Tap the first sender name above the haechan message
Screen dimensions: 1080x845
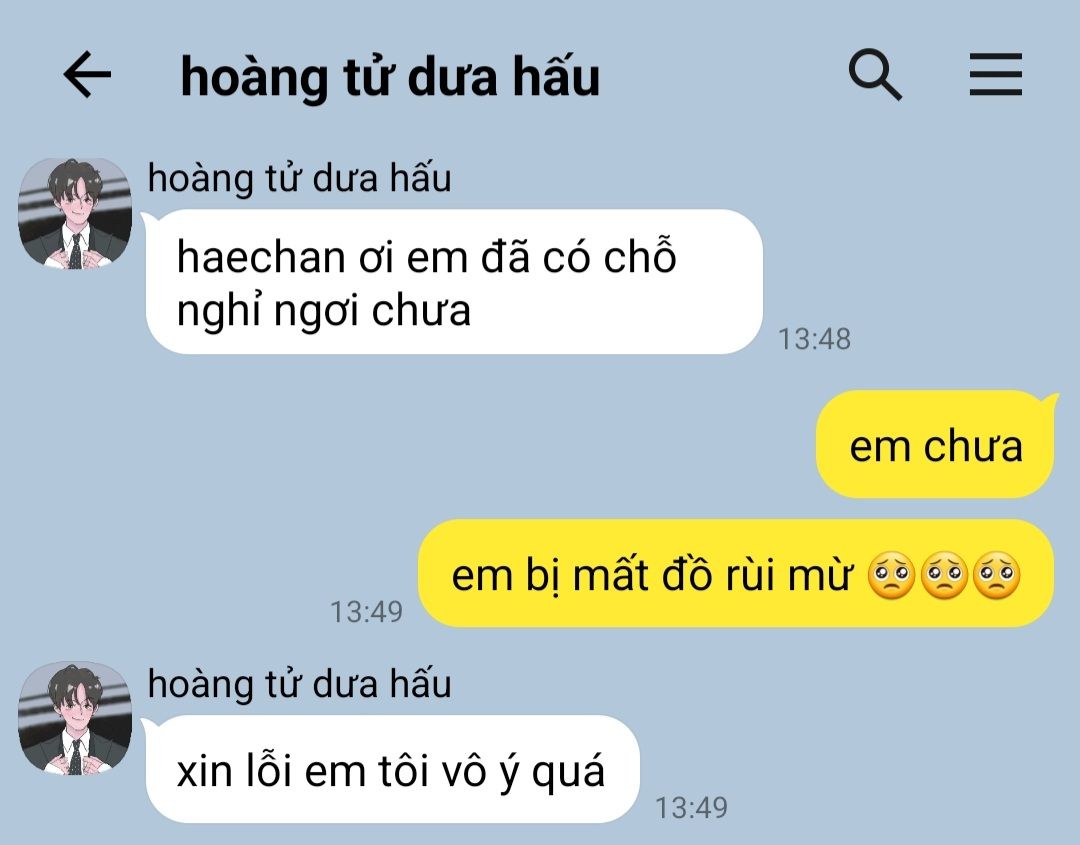pos(300,178)
